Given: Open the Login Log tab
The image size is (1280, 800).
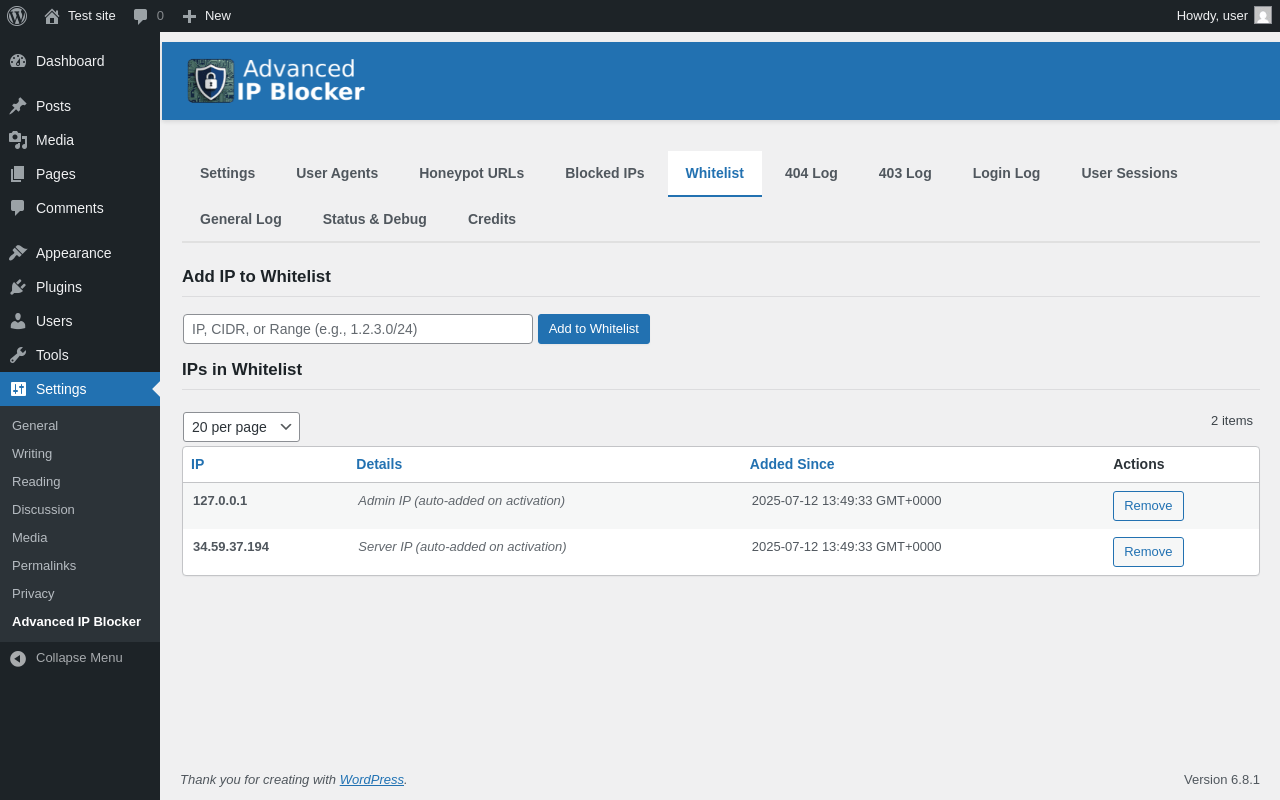Looking at the screenshot, I should [1006, 173].
